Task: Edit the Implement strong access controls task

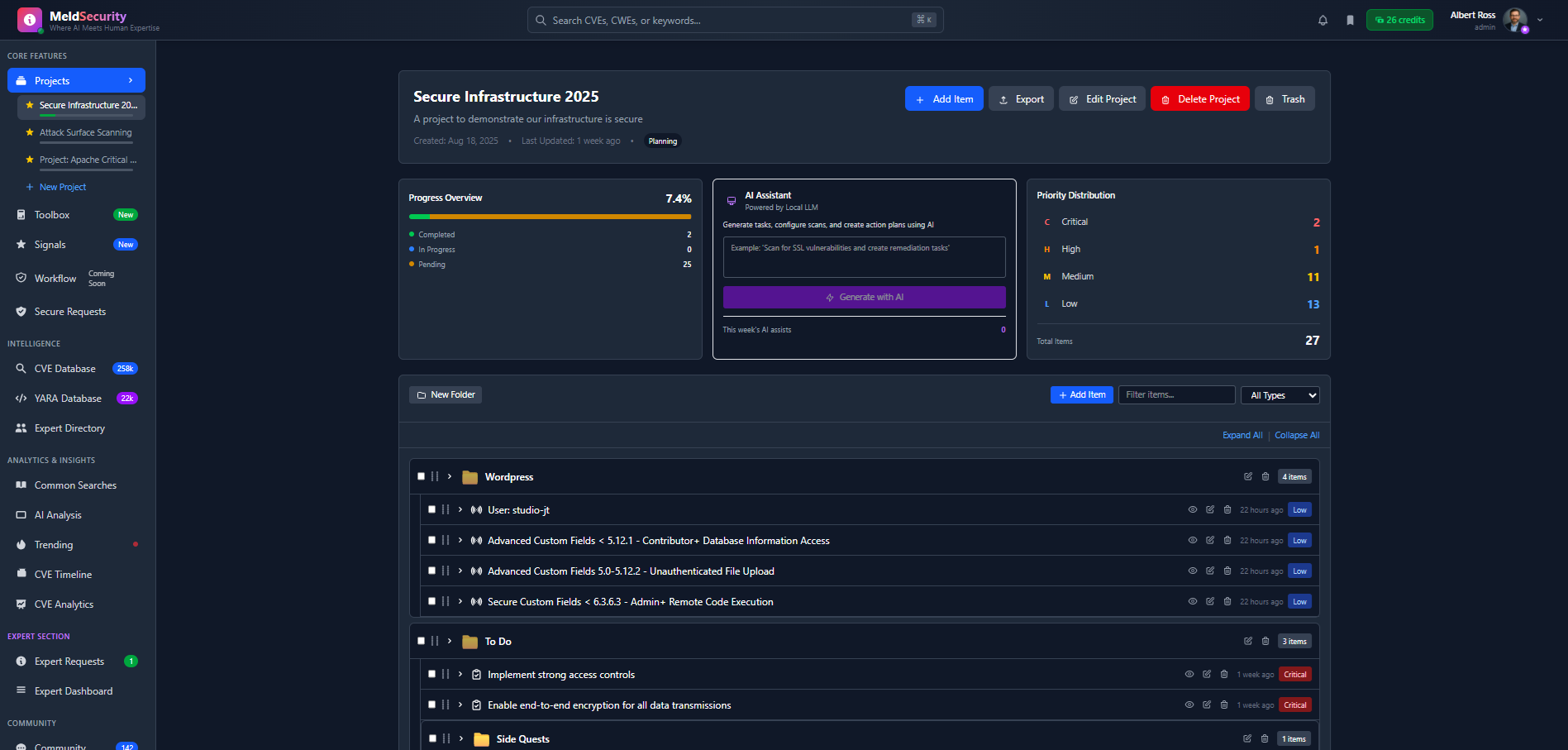Action: 1207,674
